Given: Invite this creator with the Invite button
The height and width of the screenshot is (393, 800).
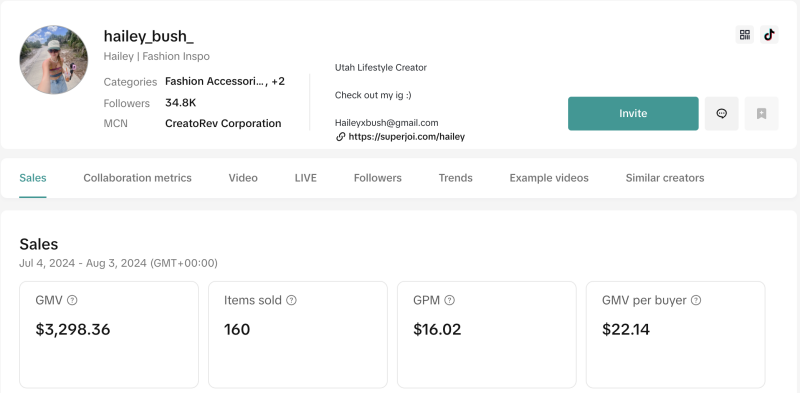Looking at the screenshot, I should coord(633,113).
